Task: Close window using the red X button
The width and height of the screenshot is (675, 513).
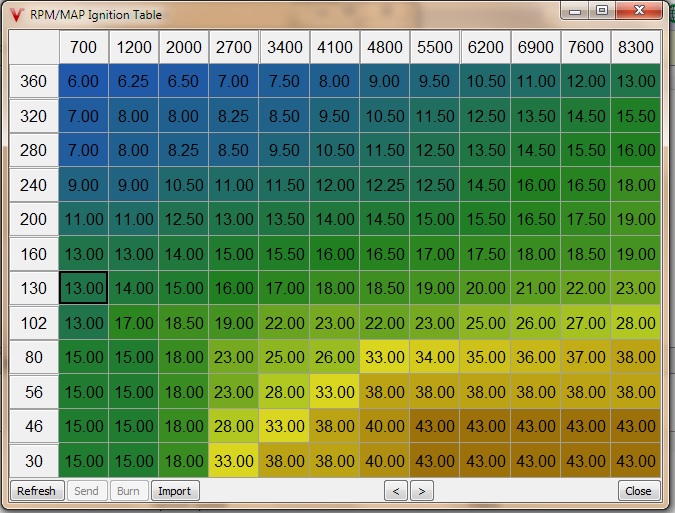Action: [639, 11]
